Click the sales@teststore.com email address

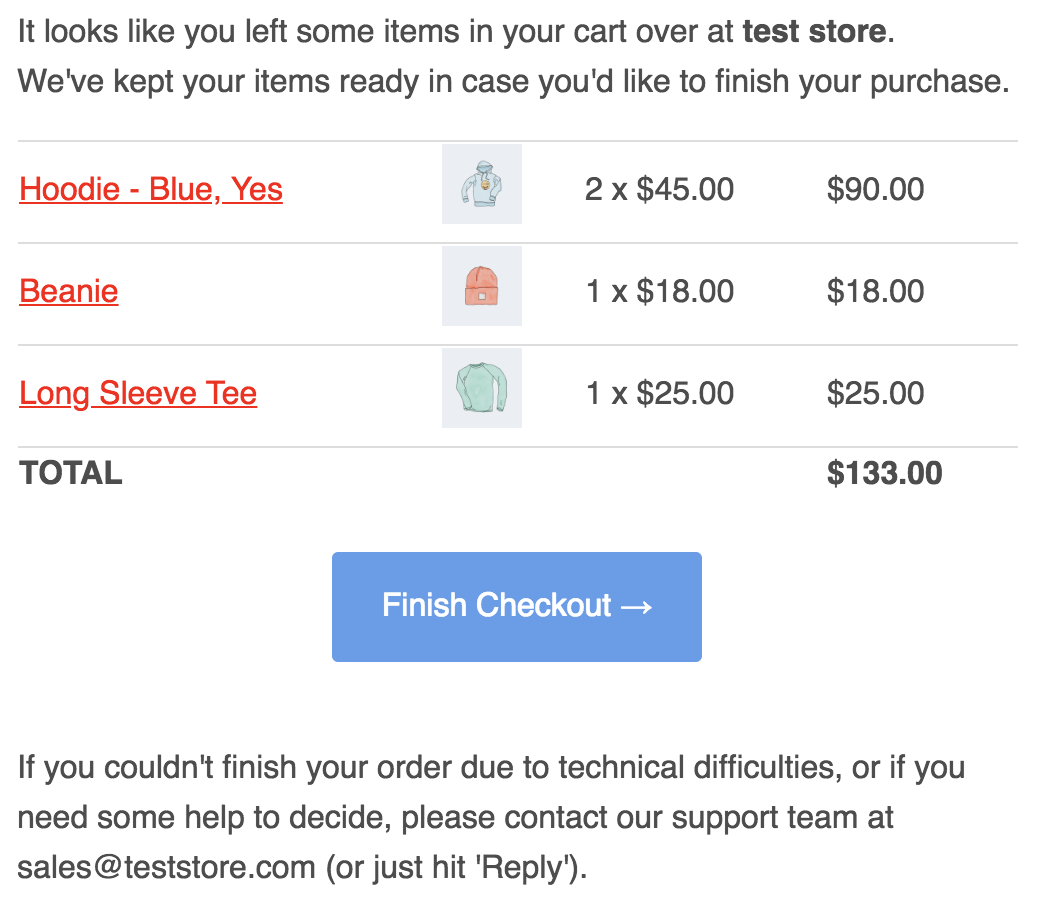[166, 867]
